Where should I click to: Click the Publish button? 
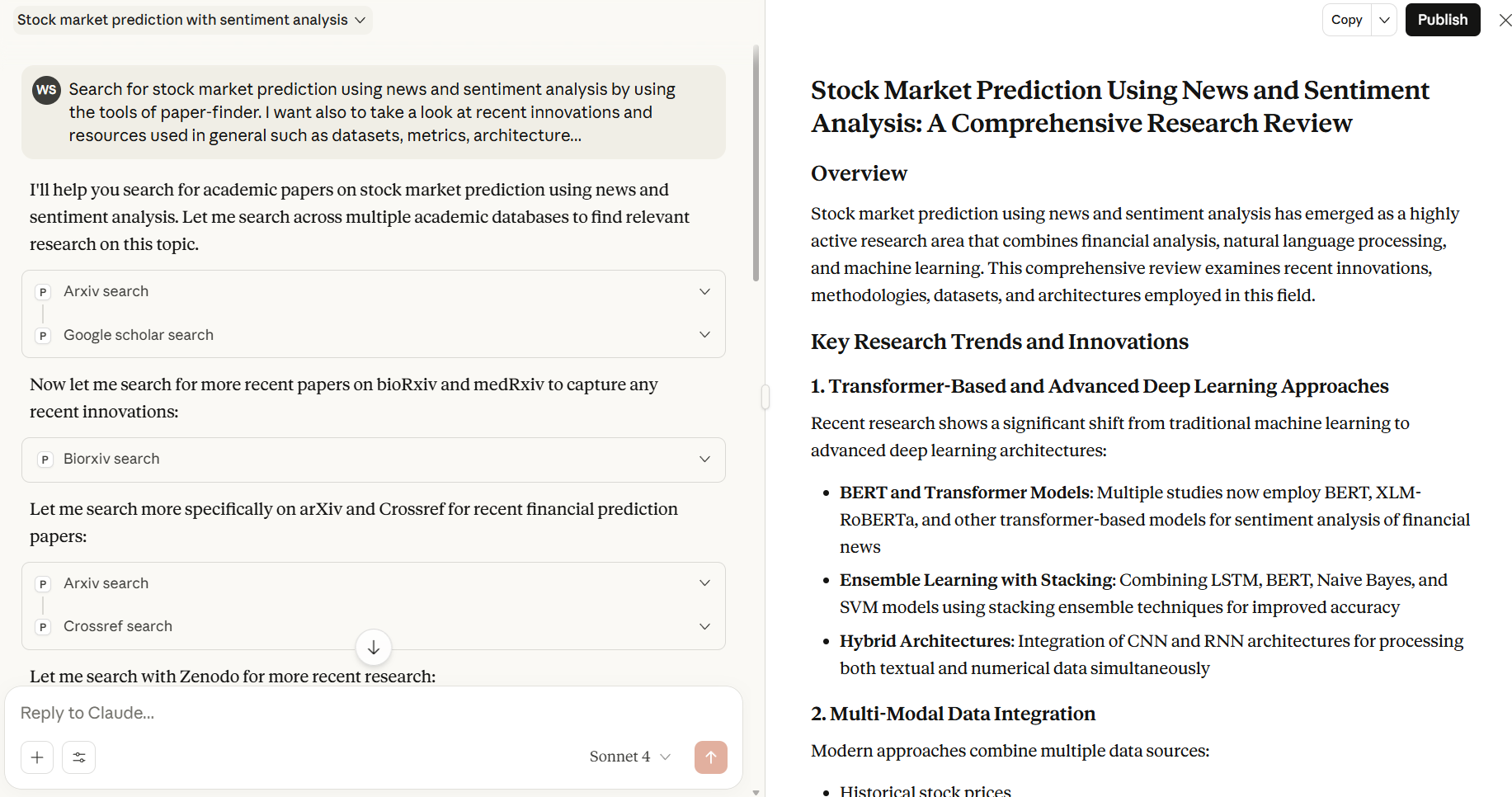(1443, 20)
